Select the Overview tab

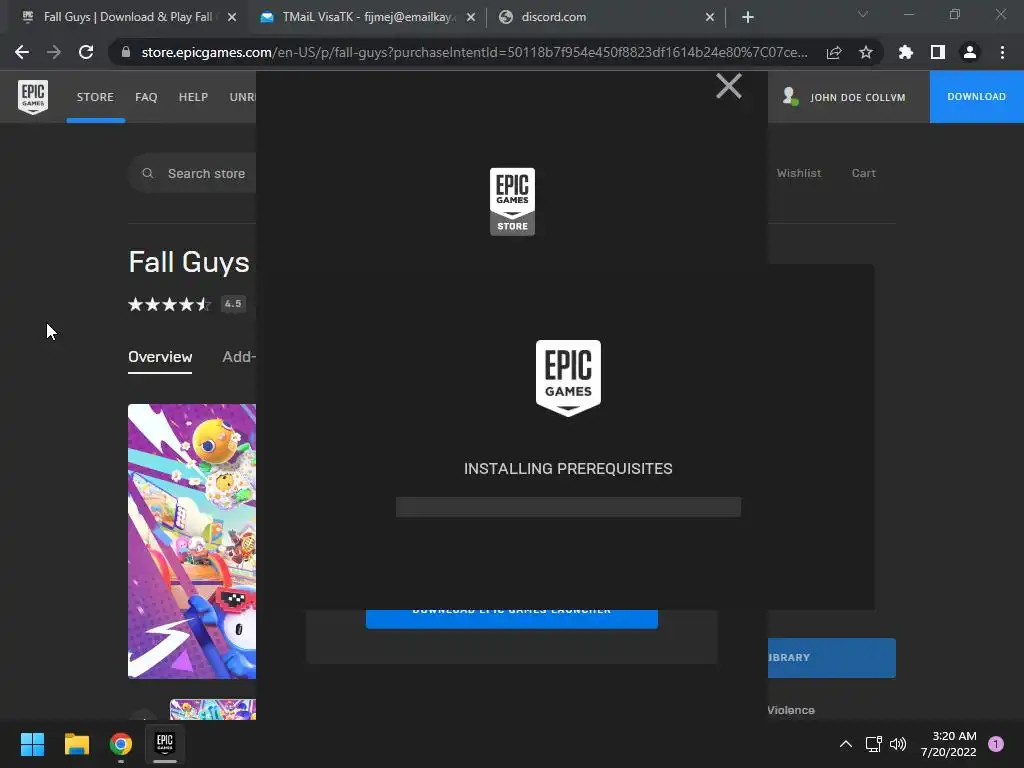point(160,357)
